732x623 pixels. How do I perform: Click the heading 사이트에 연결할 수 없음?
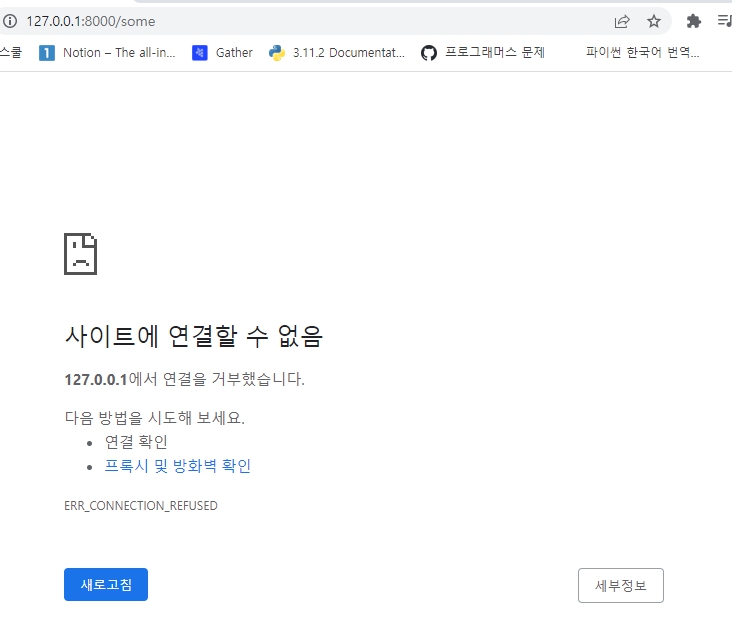[x=194, y=336]
